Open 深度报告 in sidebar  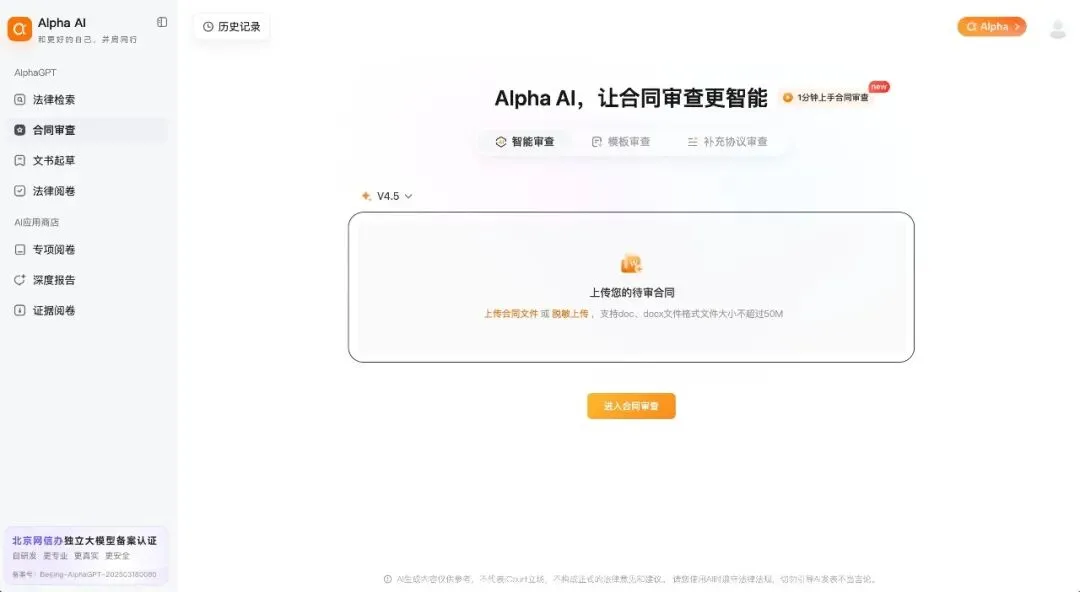[x=87, y=280]
